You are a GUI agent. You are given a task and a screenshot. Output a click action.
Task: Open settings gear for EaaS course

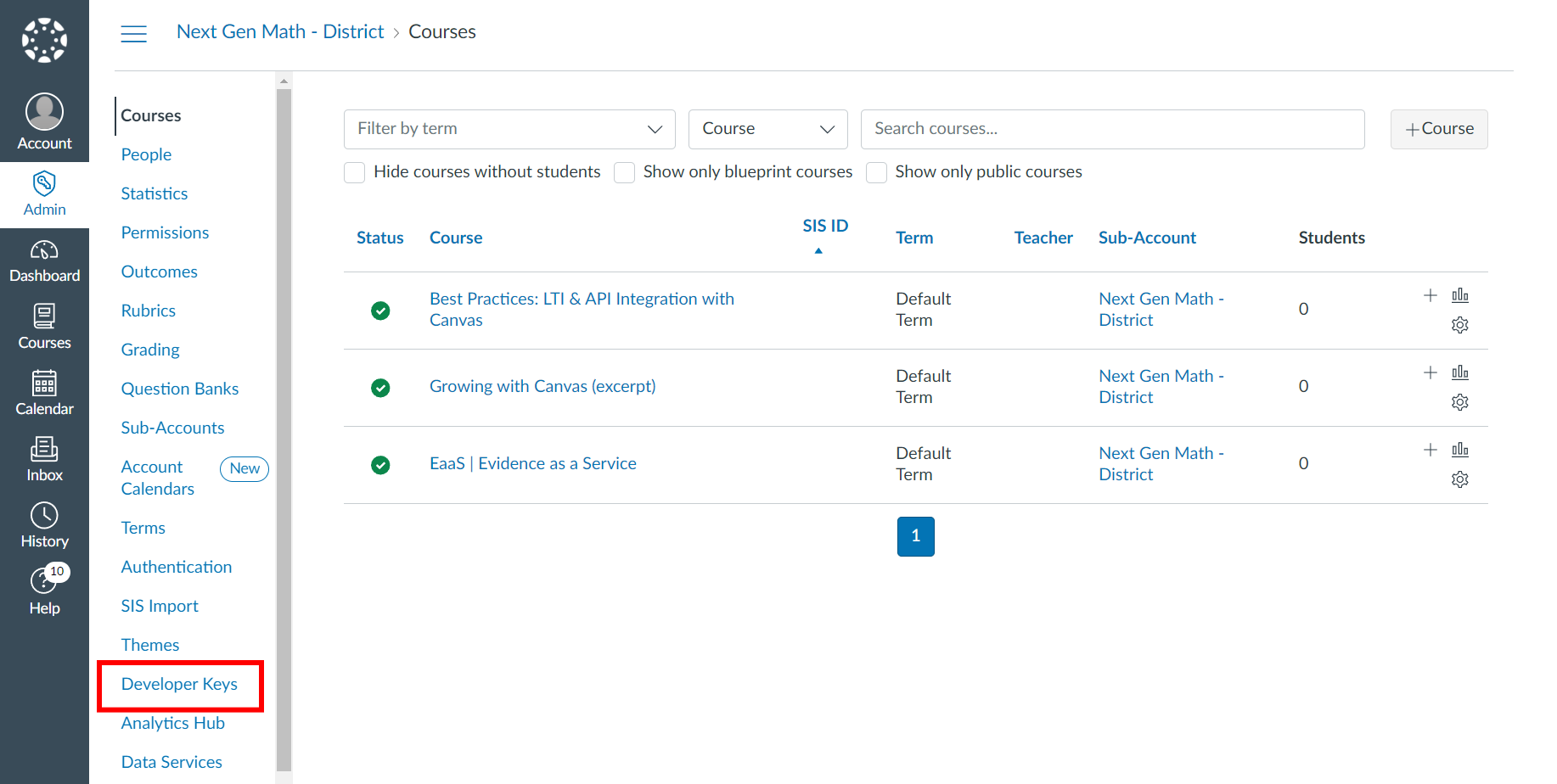tap(1460, 479)
